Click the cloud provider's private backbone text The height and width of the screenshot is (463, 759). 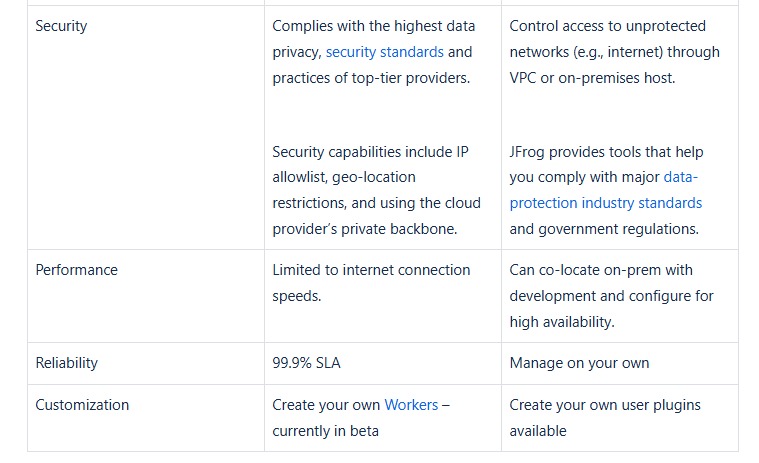pyautogui.click(x=364, y=229)
